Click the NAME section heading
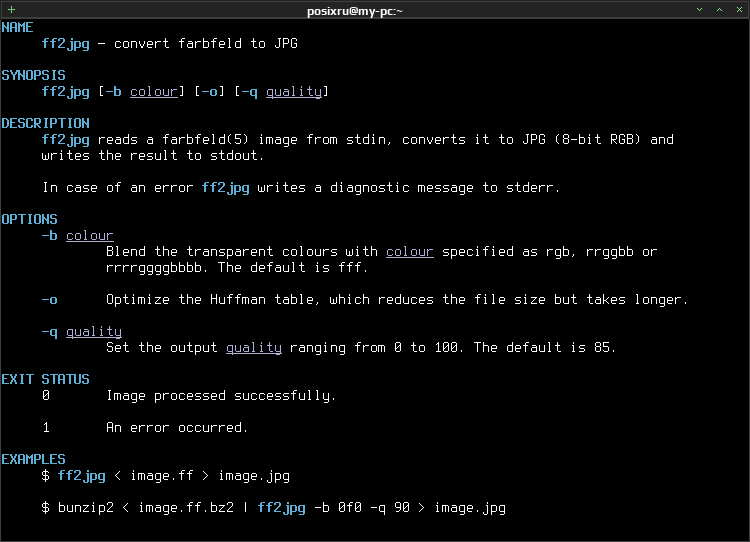The width and height of the screenshot is (750, 542). (17, 27)
